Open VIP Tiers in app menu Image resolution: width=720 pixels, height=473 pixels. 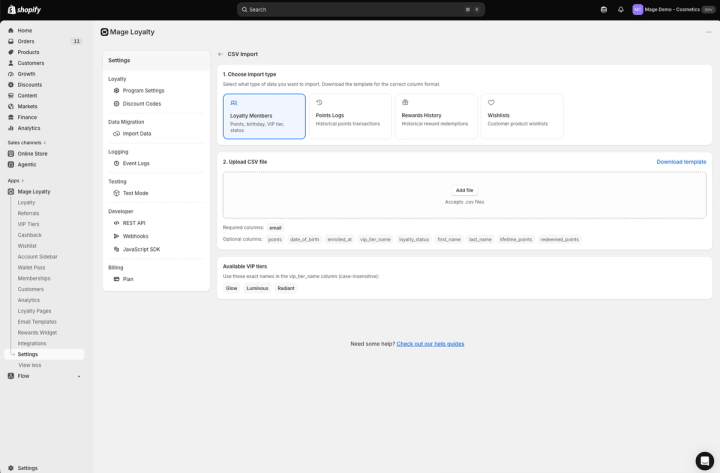(28, 224)
